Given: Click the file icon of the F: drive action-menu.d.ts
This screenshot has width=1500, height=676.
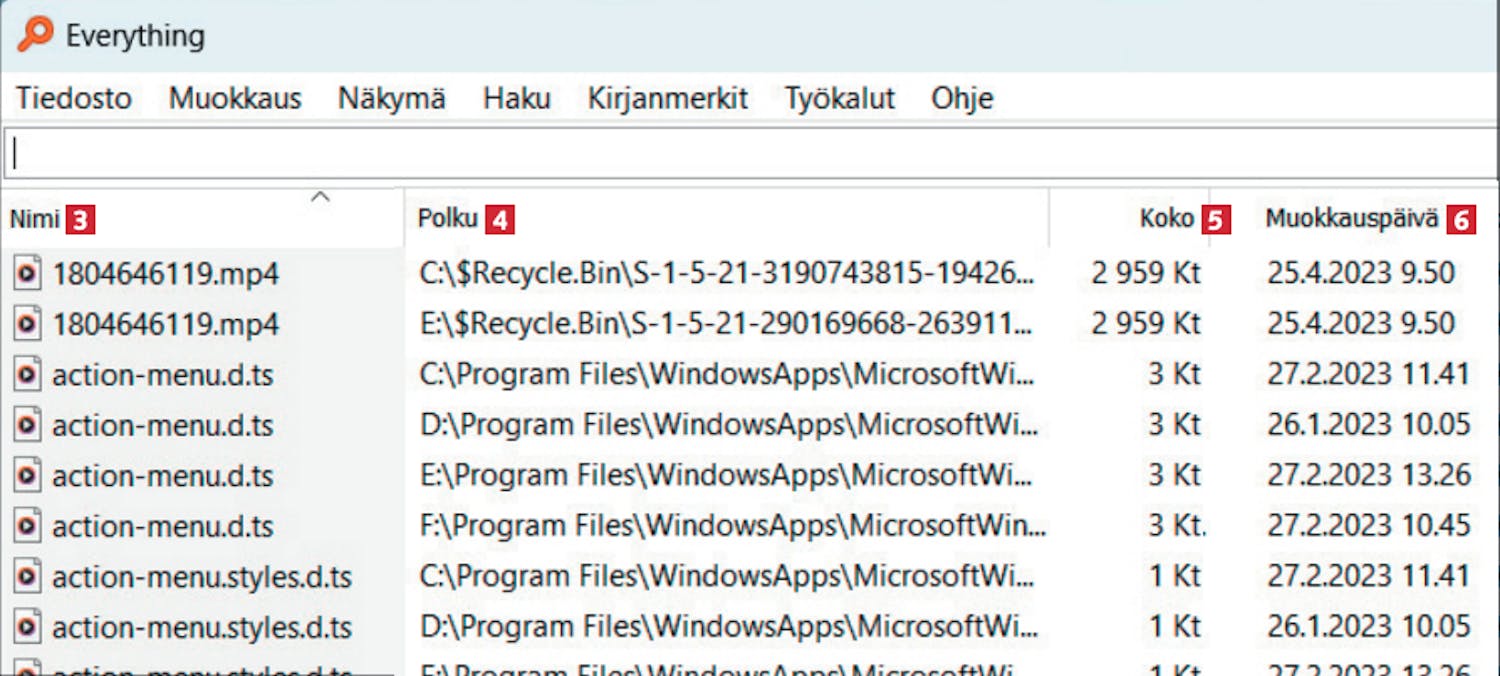Looking at the screenshot, I should tap(28, 526).
